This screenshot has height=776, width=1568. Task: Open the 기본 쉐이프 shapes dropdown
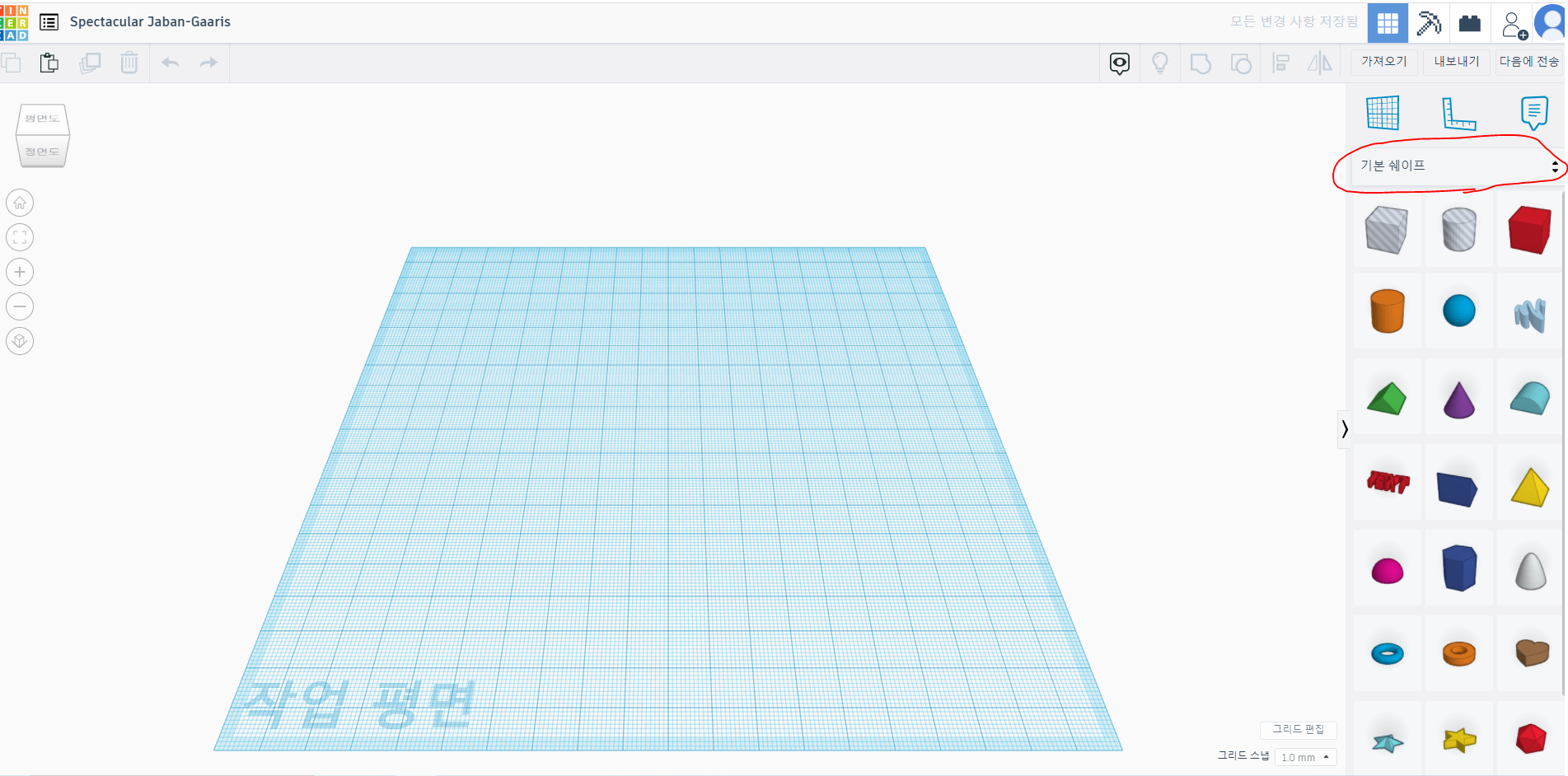[1457, 166]
